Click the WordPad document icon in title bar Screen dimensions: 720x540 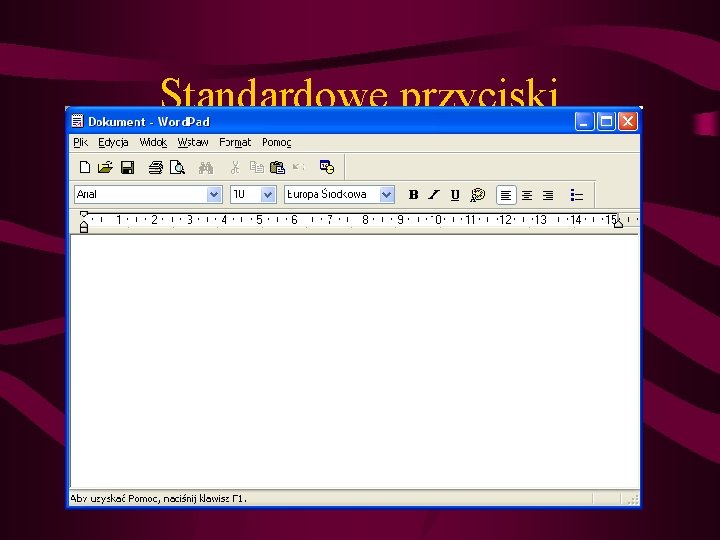point(78,121)
